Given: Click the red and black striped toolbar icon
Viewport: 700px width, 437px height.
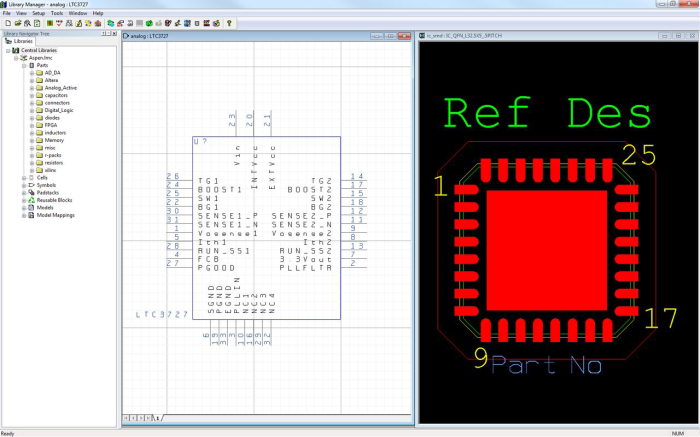Looking at the screenshot, I should pos(207,23).
